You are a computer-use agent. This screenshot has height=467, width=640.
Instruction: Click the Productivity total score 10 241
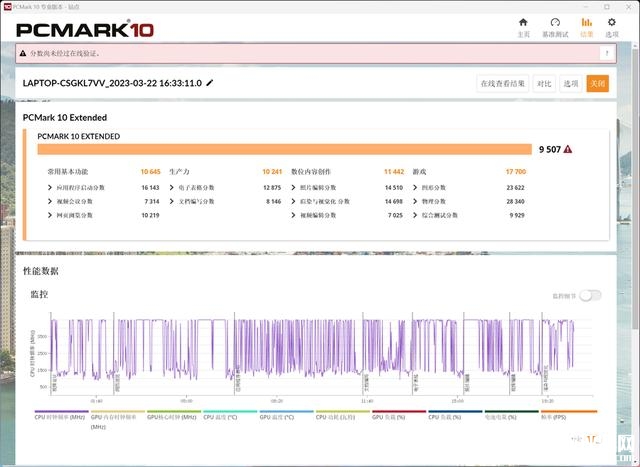pyautogui.click(x=272, y=172)
